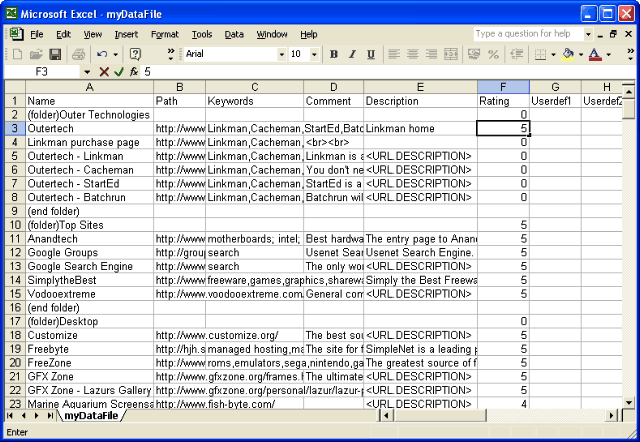Select column G header
640x442 pixels.
(x=555, y=87)
